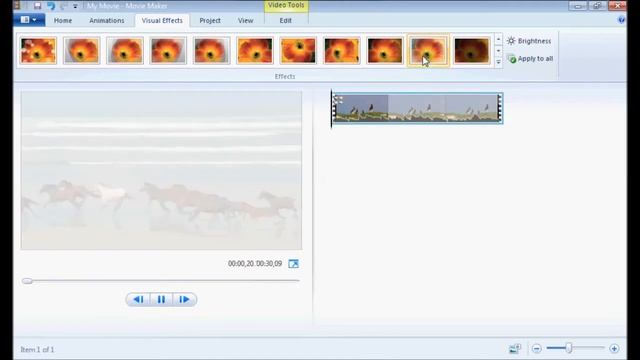Expand the full effects gallery list
Image resolution: width=640 pixels, height=360 pixels.
pos(498,62)
